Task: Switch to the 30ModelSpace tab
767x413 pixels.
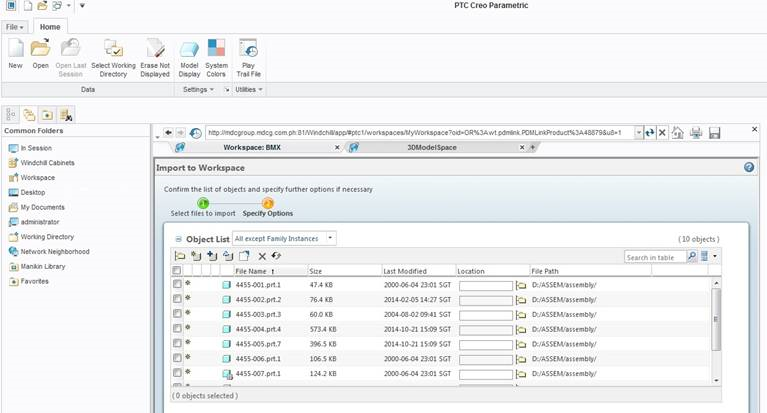Action: [x=432, y=147]
